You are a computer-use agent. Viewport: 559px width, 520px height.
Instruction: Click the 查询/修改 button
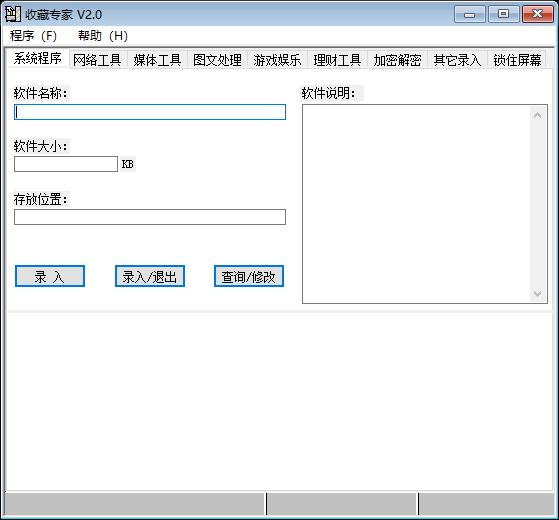pos(249,276)
